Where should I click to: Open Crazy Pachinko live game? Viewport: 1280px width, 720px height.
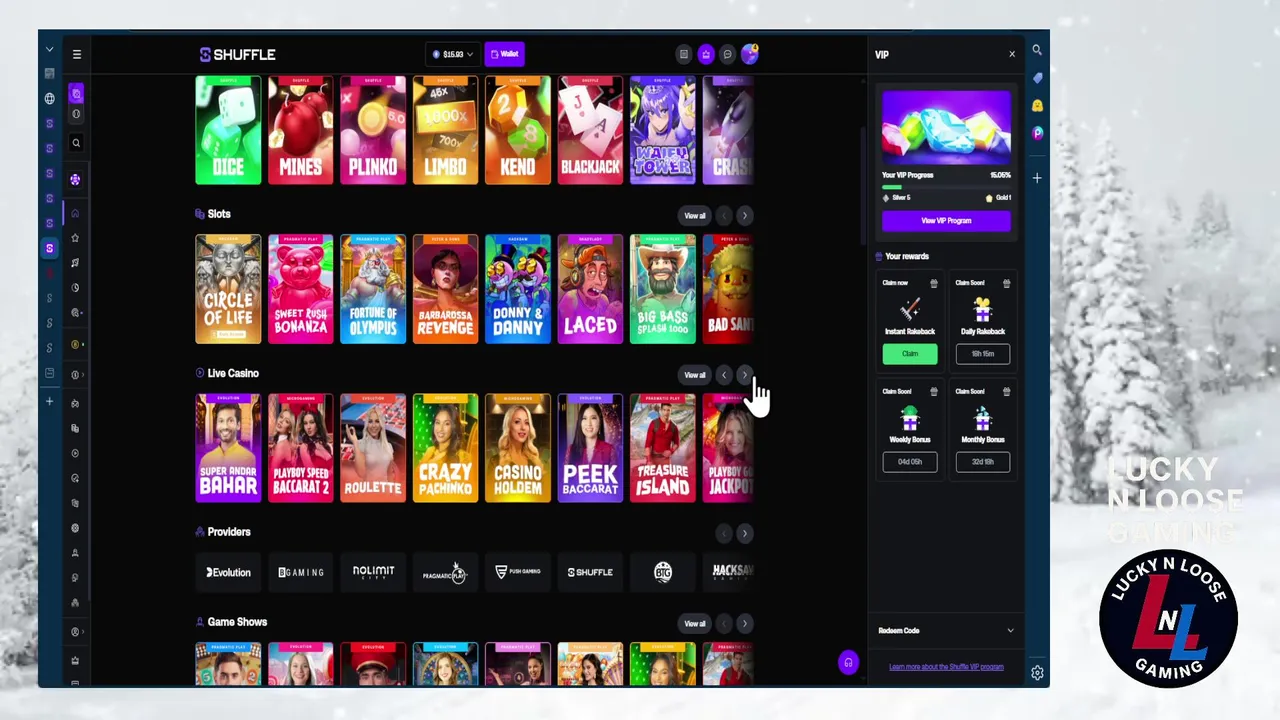point(445,448)
